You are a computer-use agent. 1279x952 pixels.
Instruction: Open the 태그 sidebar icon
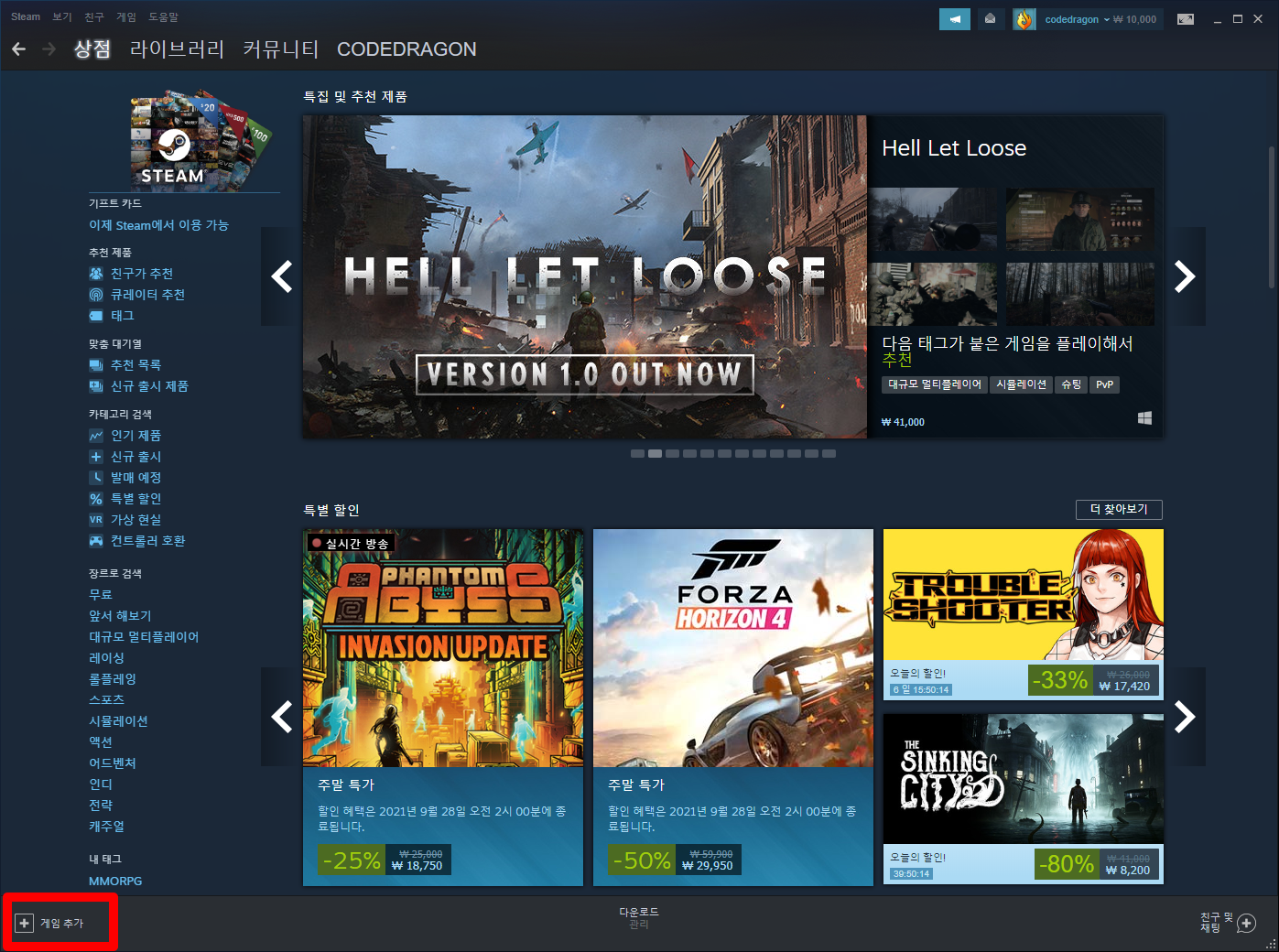pos(96,316)
